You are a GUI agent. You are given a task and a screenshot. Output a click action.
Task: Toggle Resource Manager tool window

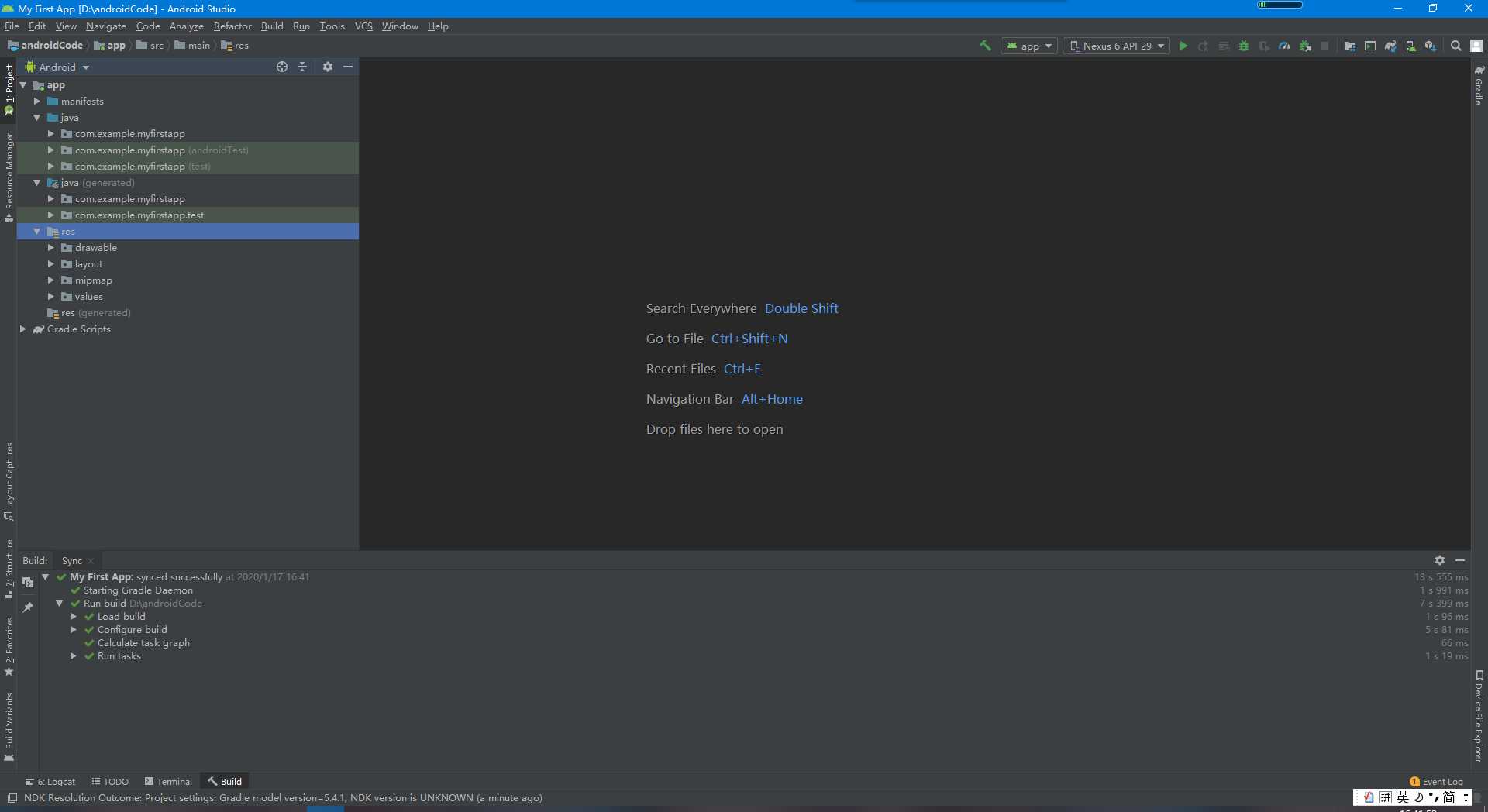(x=9, y=177)
